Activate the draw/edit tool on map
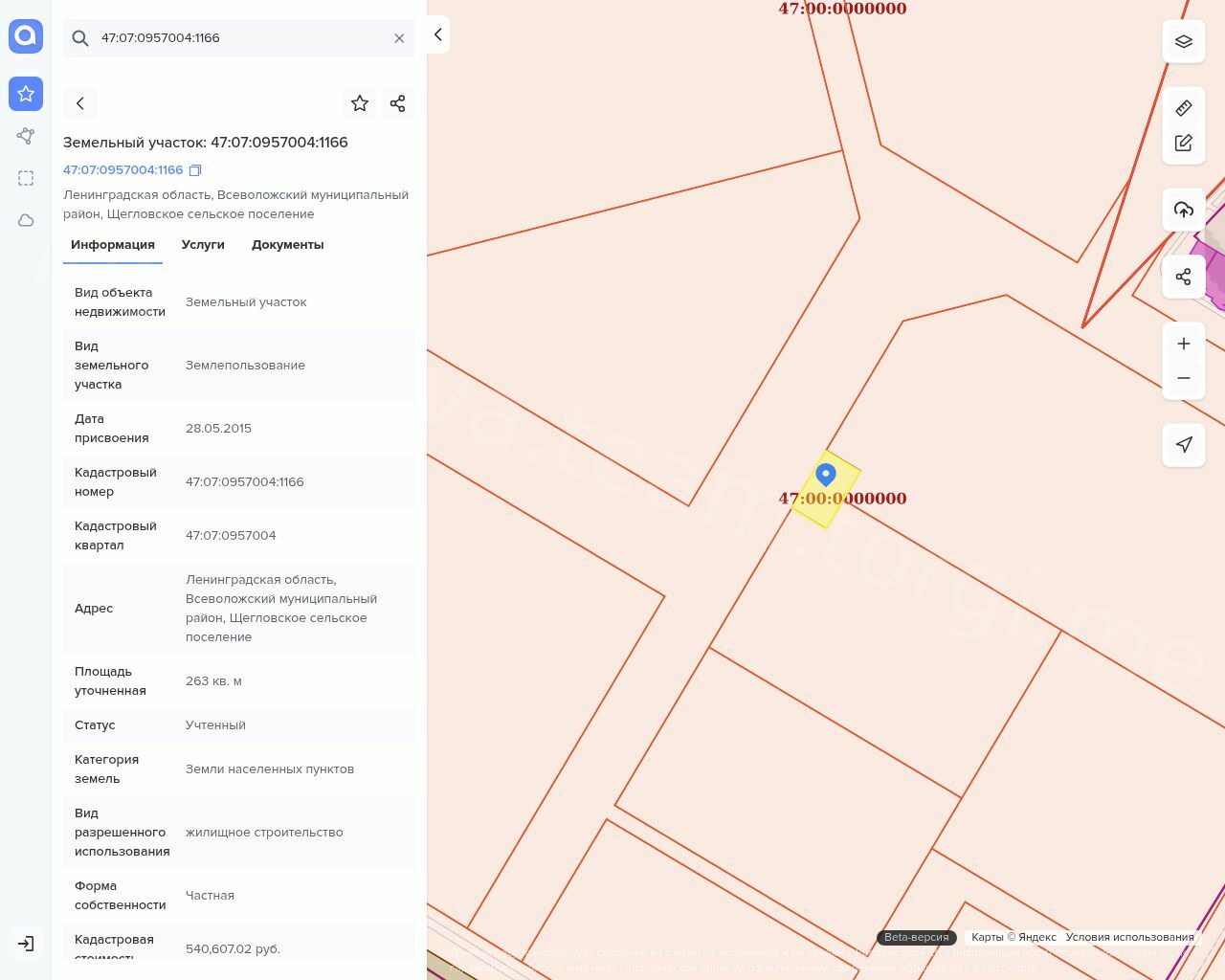This screenshot has width=1225, height=980. coord(1184,143)
